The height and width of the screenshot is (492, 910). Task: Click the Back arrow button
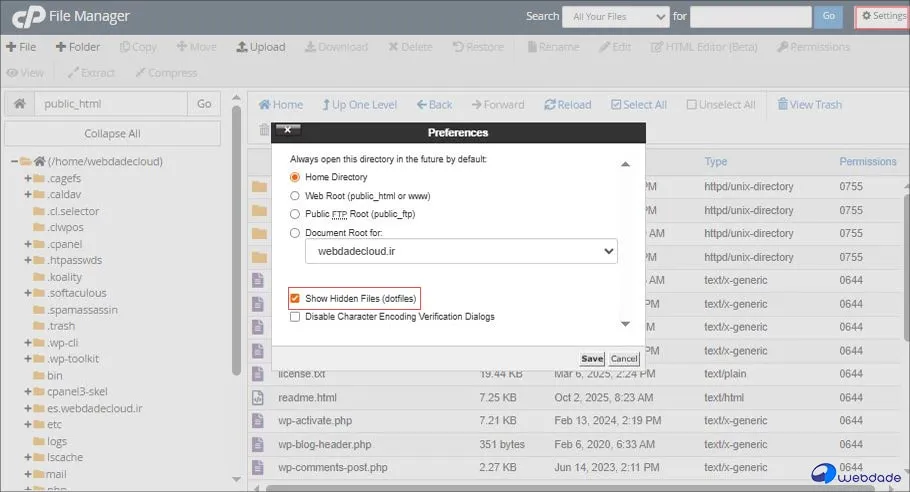(434, 105)
